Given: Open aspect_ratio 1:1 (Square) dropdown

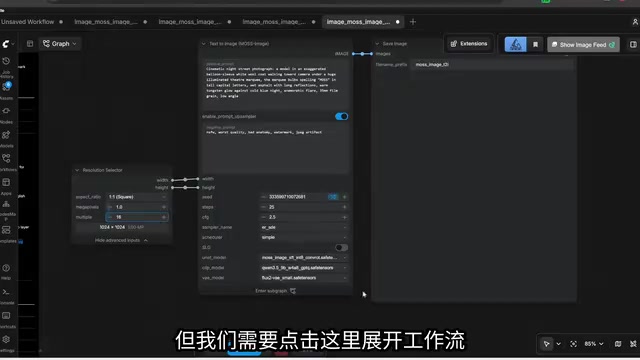Looking at the screenshot, I should [137, 197].
